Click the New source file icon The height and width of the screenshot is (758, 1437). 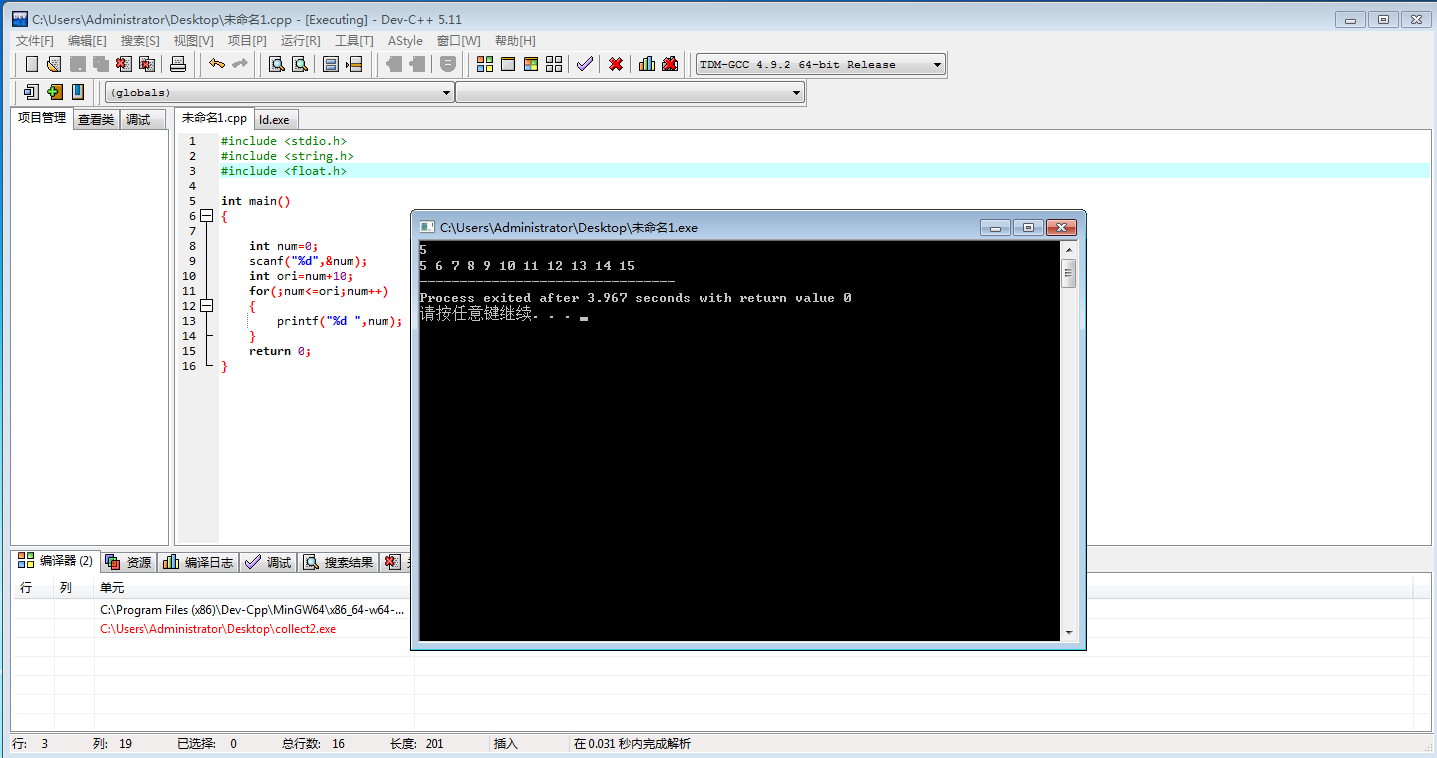pyautogui.click(x=32, y=64)
